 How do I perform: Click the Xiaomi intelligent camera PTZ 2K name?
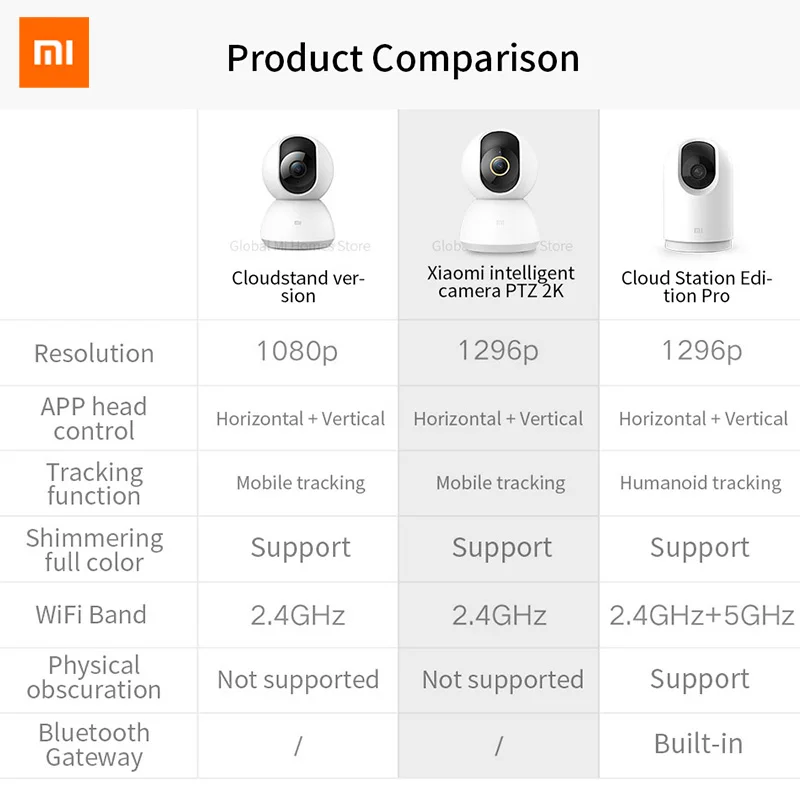pos(501,281)
